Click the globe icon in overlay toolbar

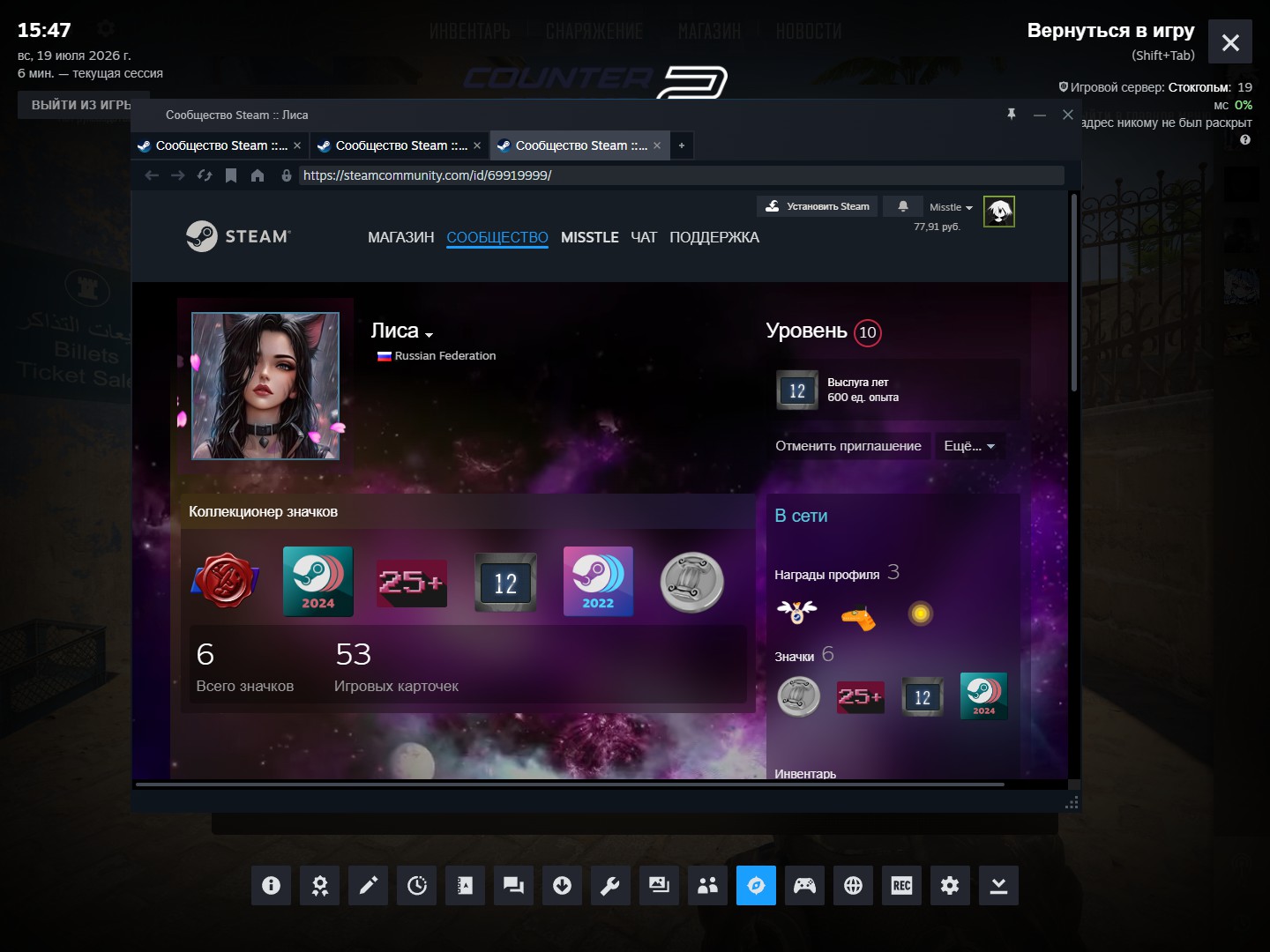click(x=853, y=885)
